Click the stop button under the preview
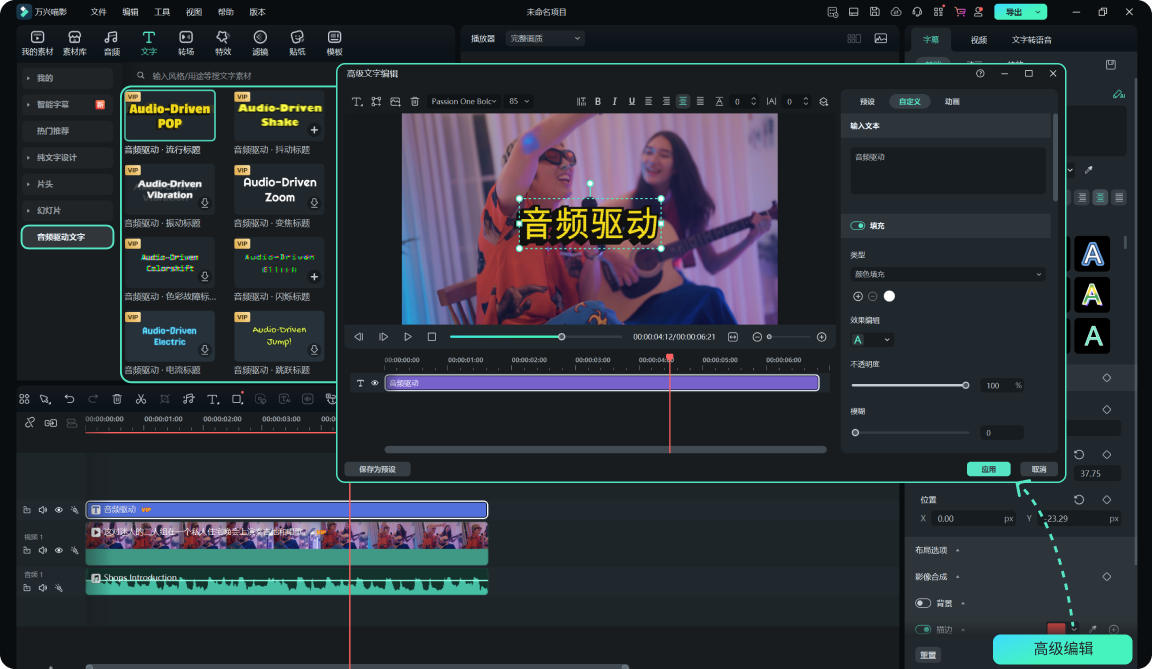 pos(432,337)
